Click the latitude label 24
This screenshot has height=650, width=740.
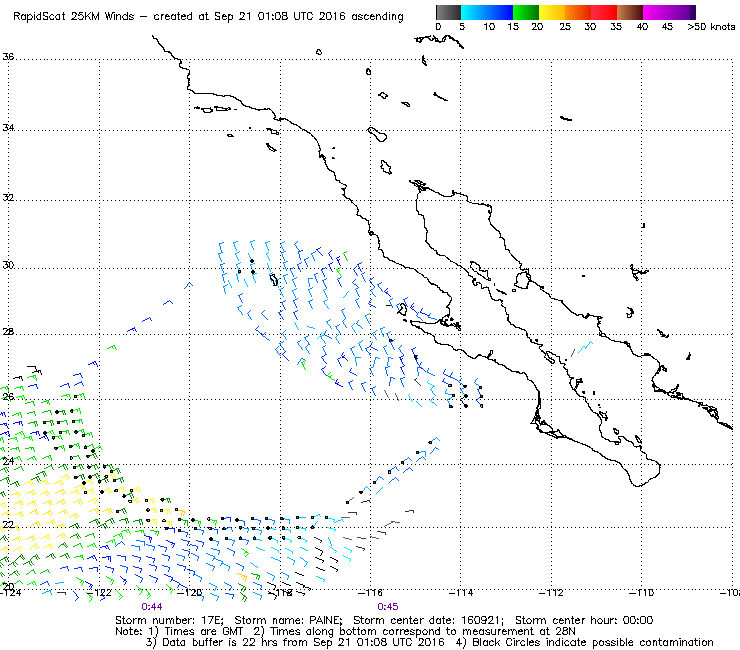tap(8, 461)
